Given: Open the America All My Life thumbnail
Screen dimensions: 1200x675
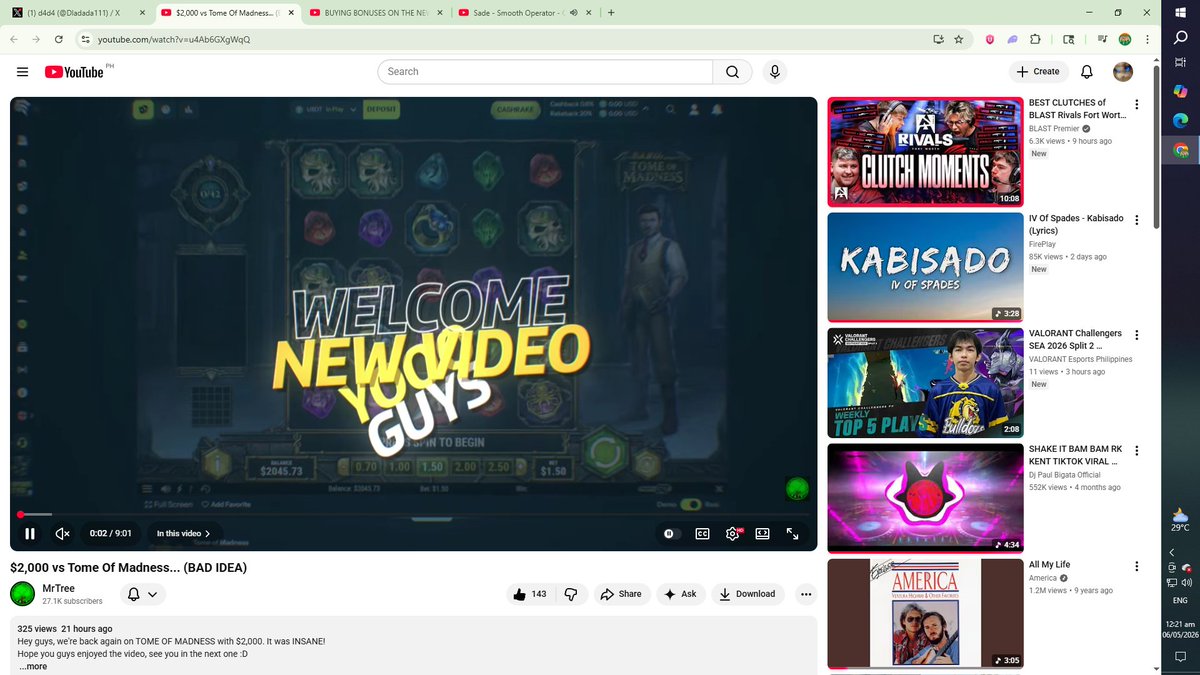Looking at the screenshot, I should coord(925,613).
